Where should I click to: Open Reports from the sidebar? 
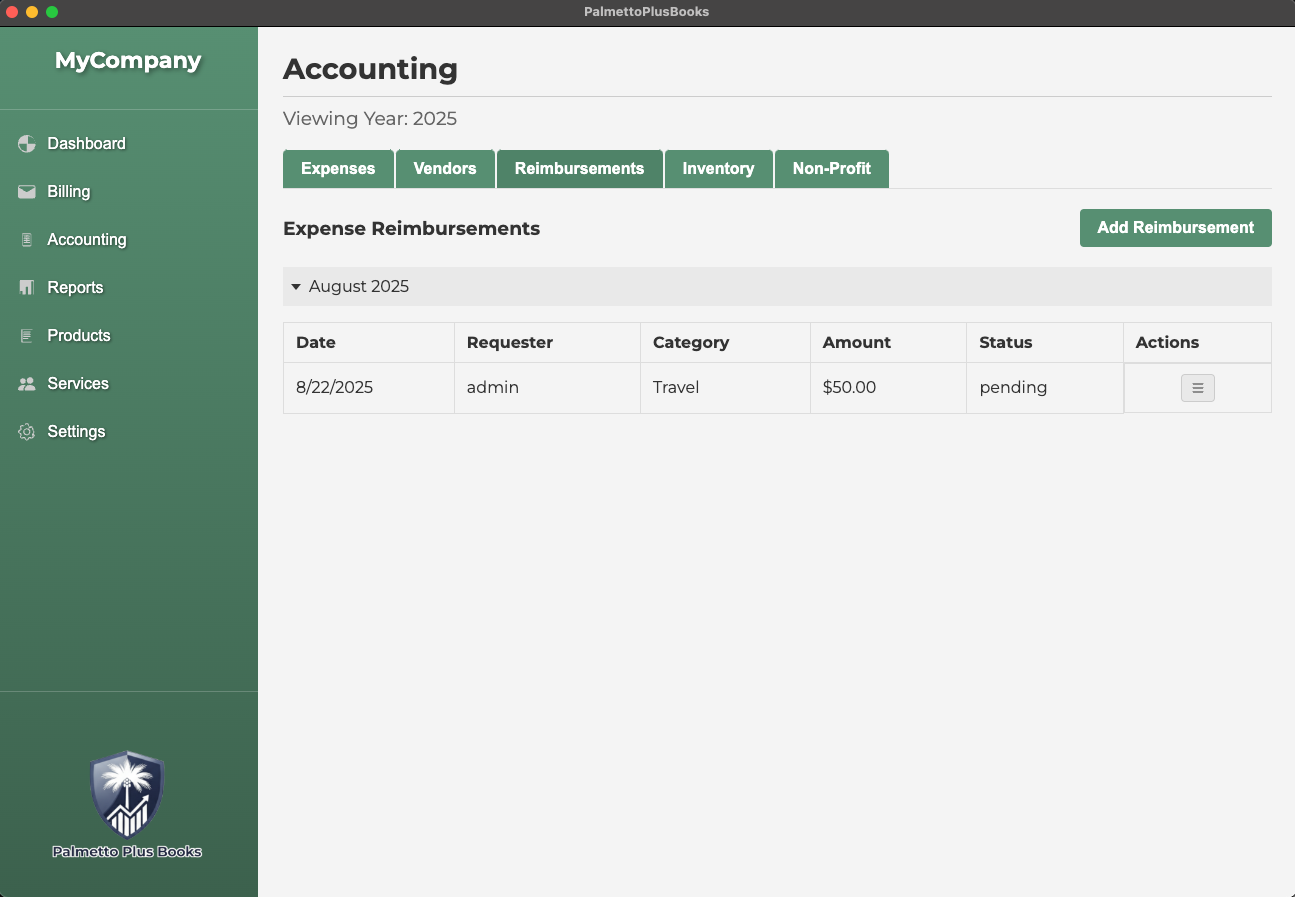pos(75,288)
